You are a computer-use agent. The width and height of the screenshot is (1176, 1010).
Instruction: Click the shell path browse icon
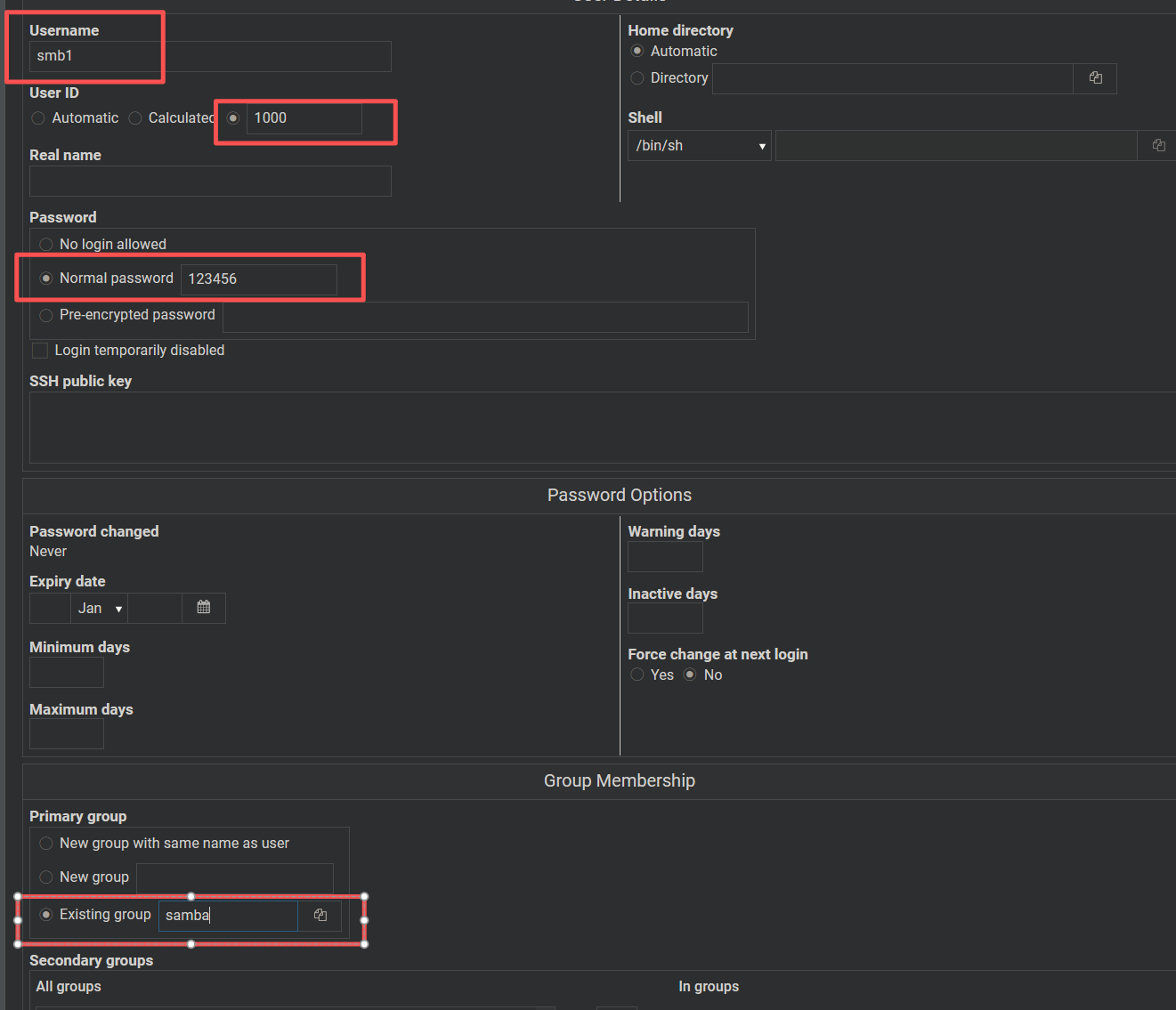pyautogui.click(x=1157, y=145)
